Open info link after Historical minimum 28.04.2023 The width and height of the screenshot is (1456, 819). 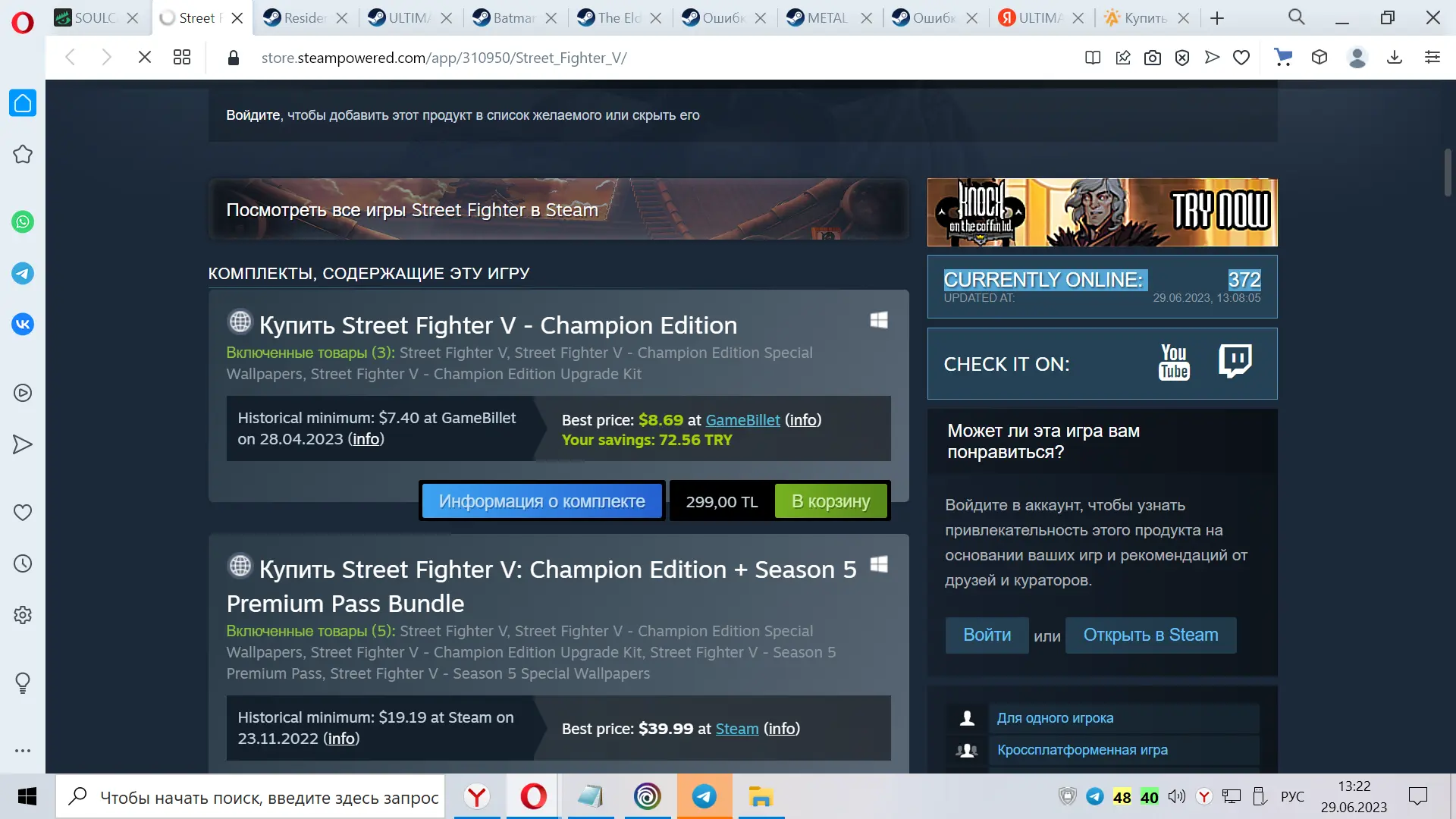(x=366, y=439)
